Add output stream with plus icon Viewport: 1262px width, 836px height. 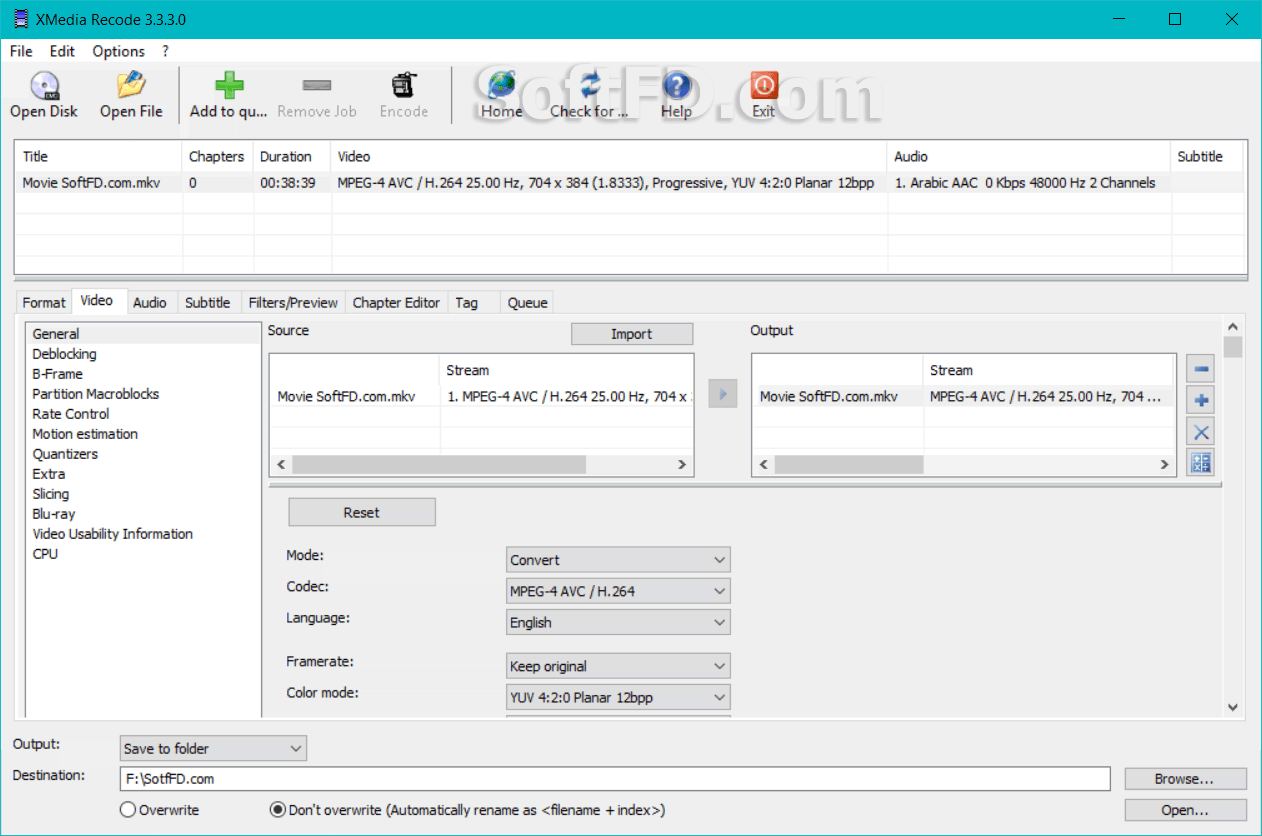[1201, 401]
